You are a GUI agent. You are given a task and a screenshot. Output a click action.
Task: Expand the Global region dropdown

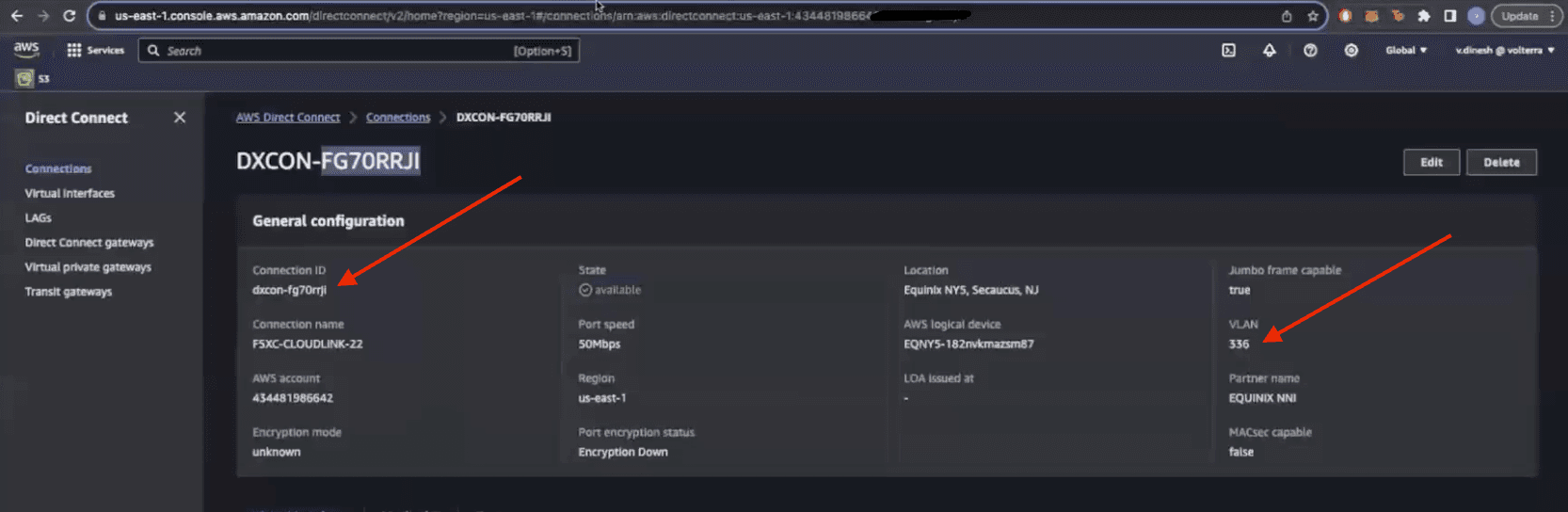point(1405,51)
